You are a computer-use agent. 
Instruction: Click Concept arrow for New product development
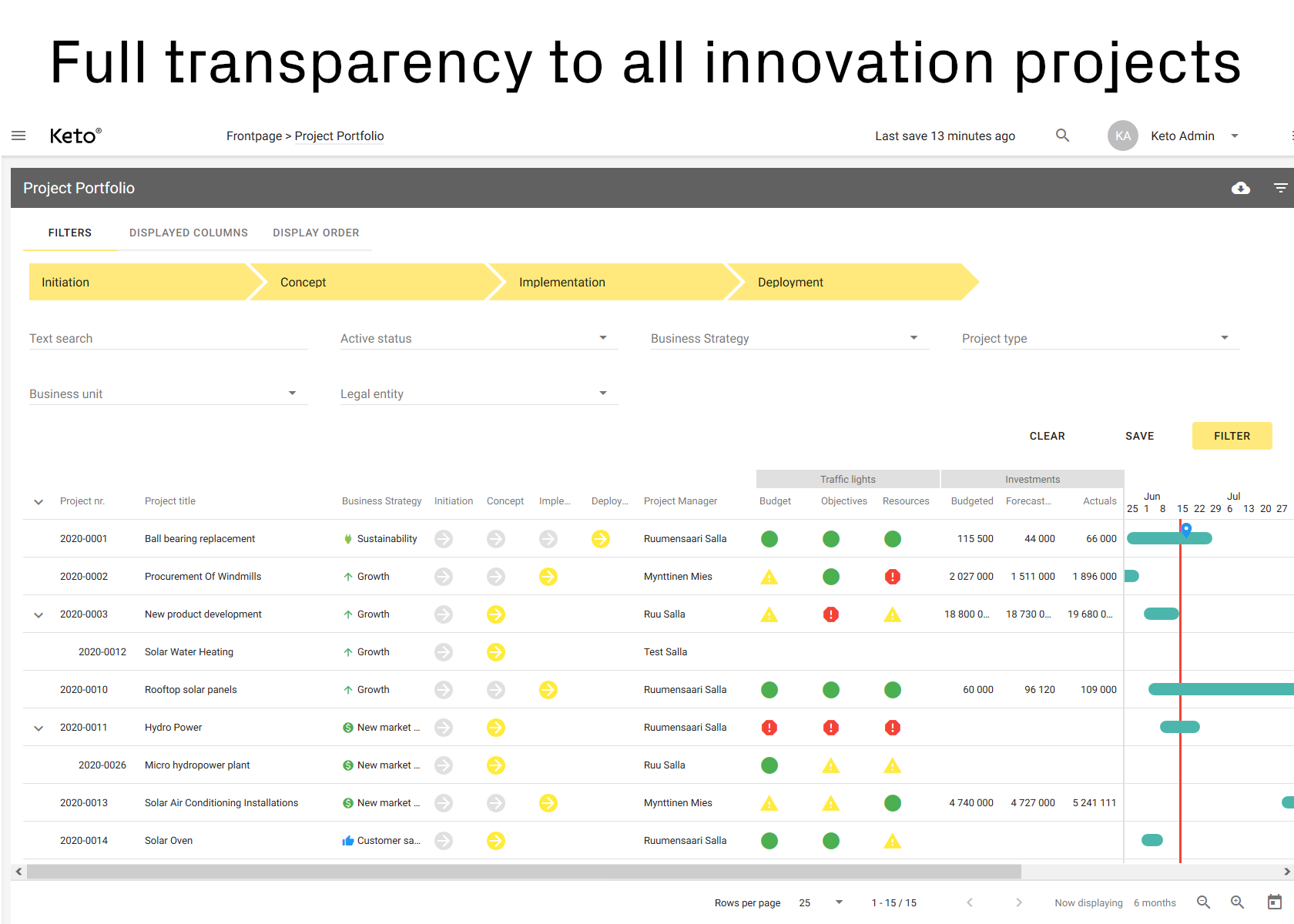click(x=496, y=614)
